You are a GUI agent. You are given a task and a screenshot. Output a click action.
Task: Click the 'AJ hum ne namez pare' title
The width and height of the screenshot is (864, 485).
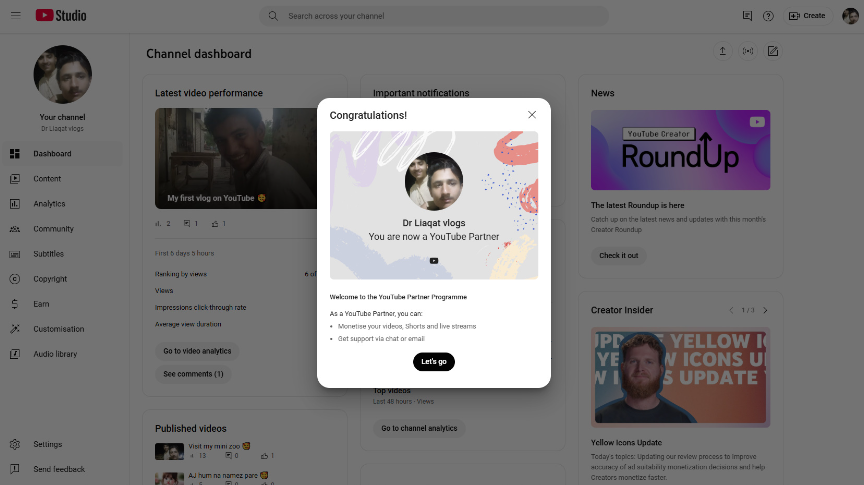tap(228, 475)
